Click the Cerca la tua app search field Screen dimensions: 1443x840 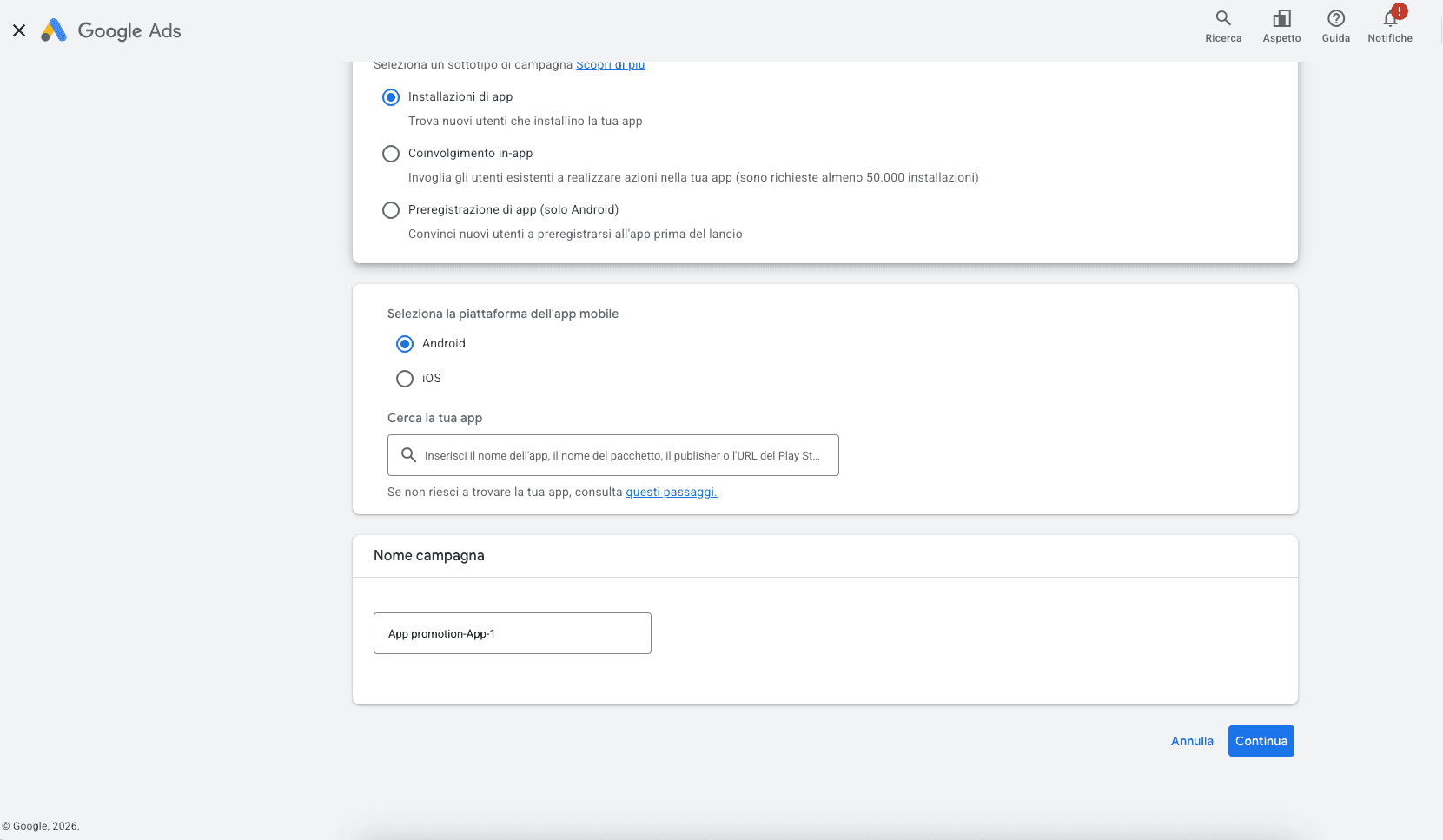pyautogui.click(x=613, y=455)
